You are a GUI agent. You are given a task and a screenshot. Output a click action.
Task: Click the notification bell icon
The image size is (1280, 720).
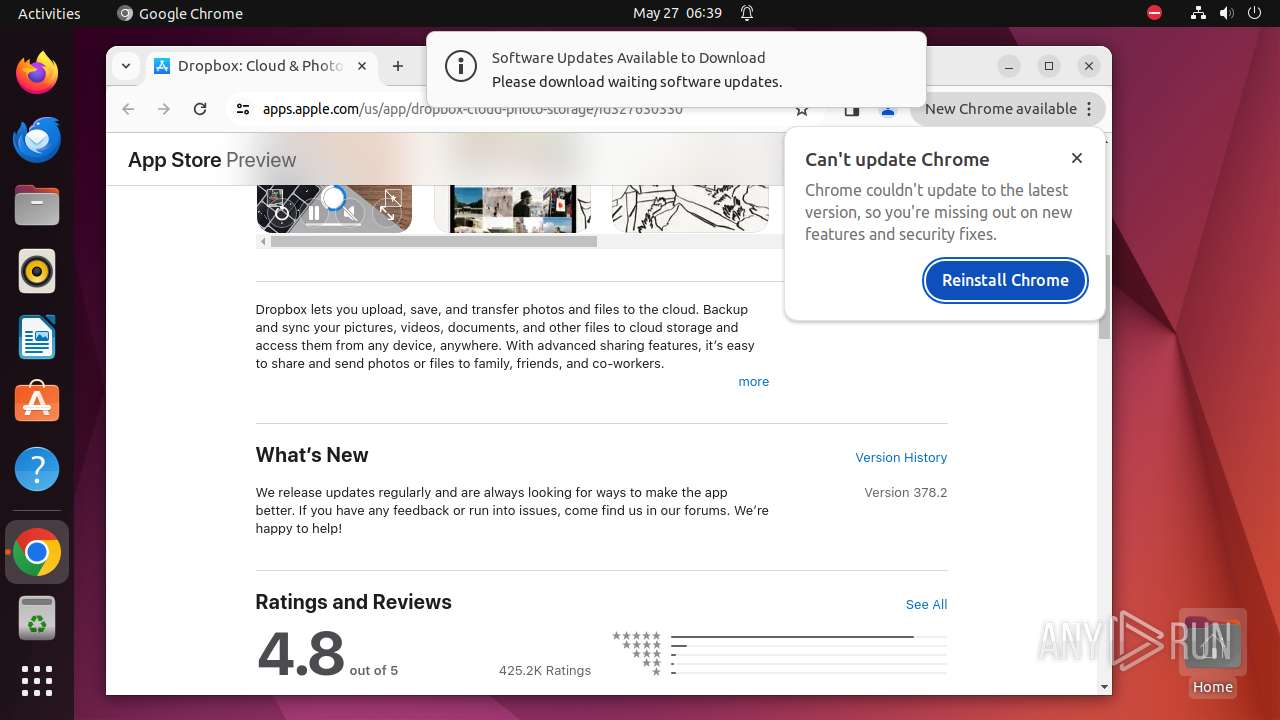click(747, 13)
